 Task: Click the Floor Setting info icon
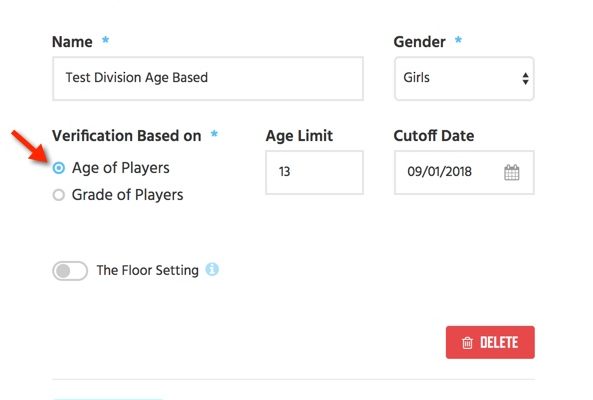[212, 270]
